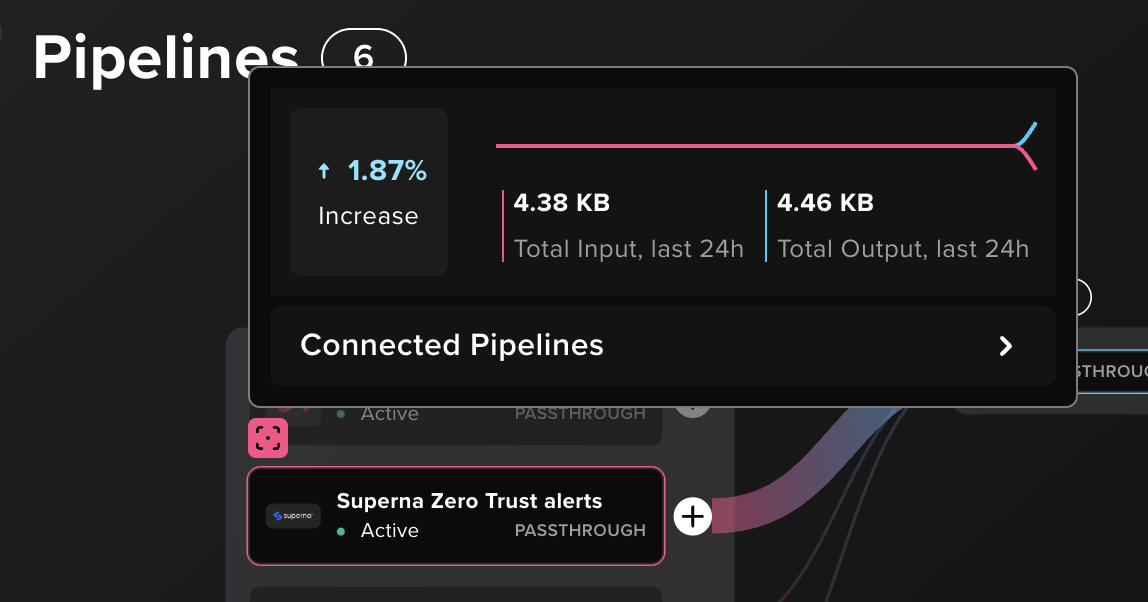The width and height of the screenshot is (1148, 602).
Task: Expand Connected Pipelines with the chevron arrow
Action: coord(1006,346)
